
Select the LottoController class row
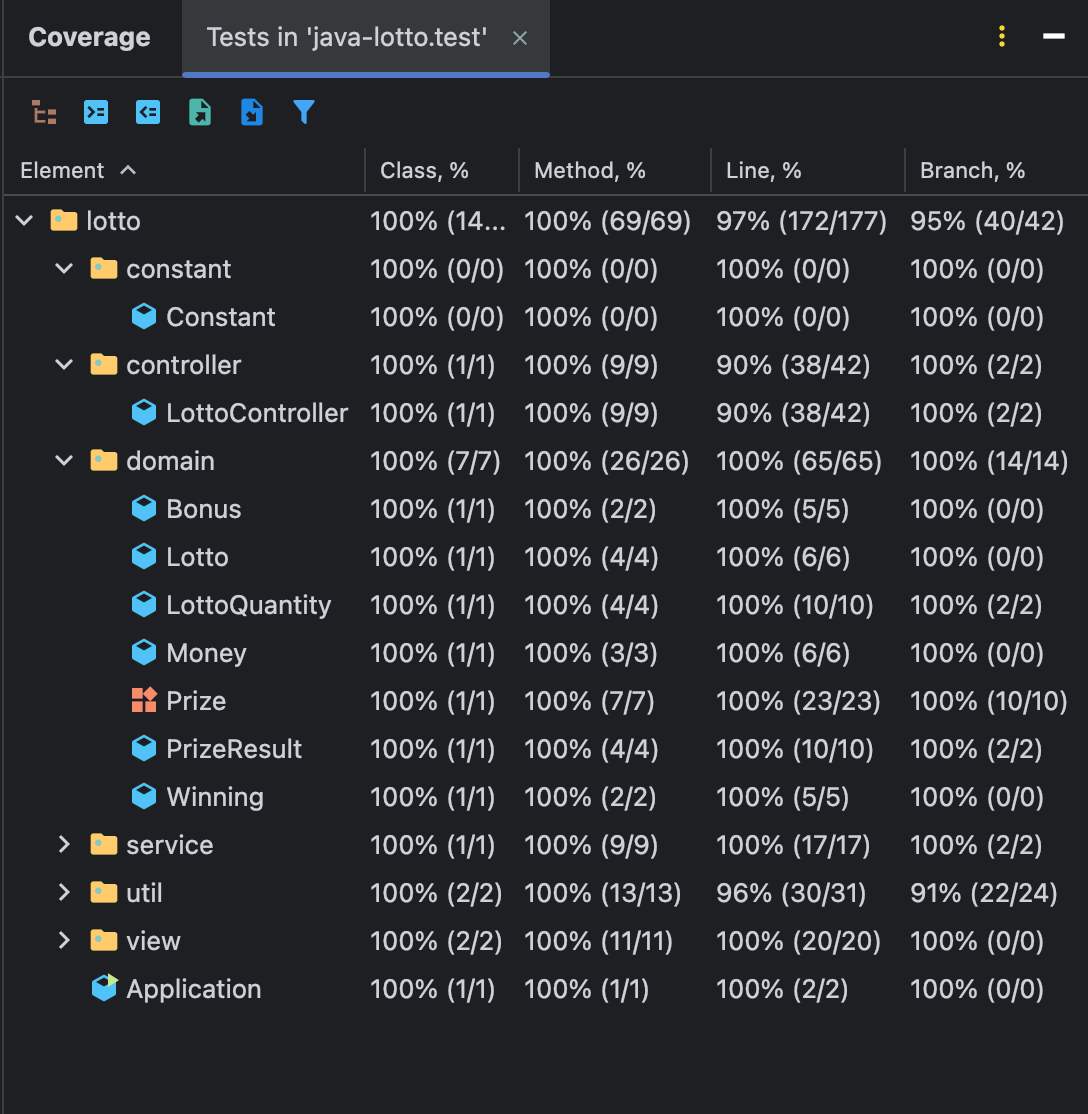tap(544, 413)
